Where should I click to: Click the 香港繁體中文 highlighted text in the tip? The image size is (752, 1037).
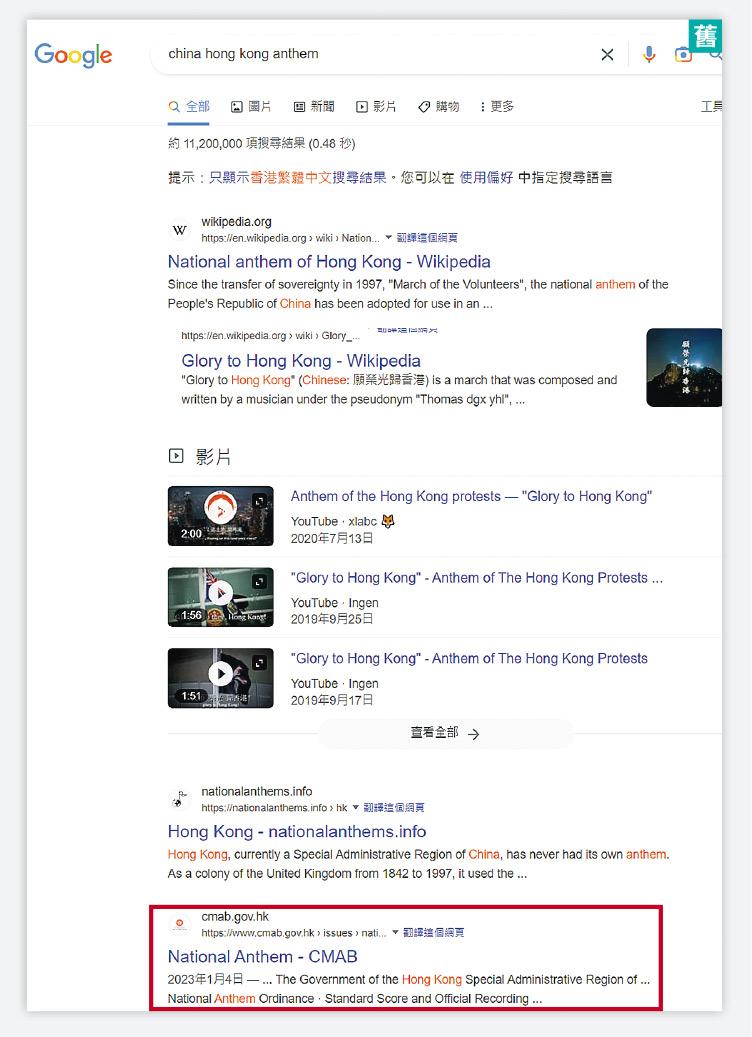(290, 177)
